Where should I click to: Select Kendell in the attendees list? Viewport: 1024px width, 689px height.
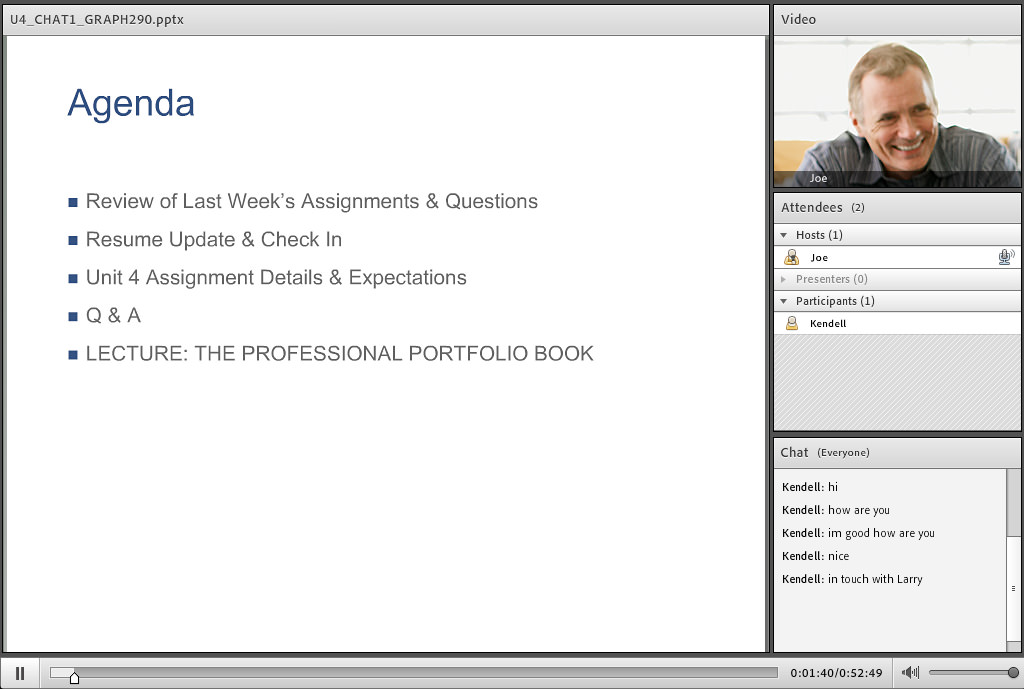[828, 324]
